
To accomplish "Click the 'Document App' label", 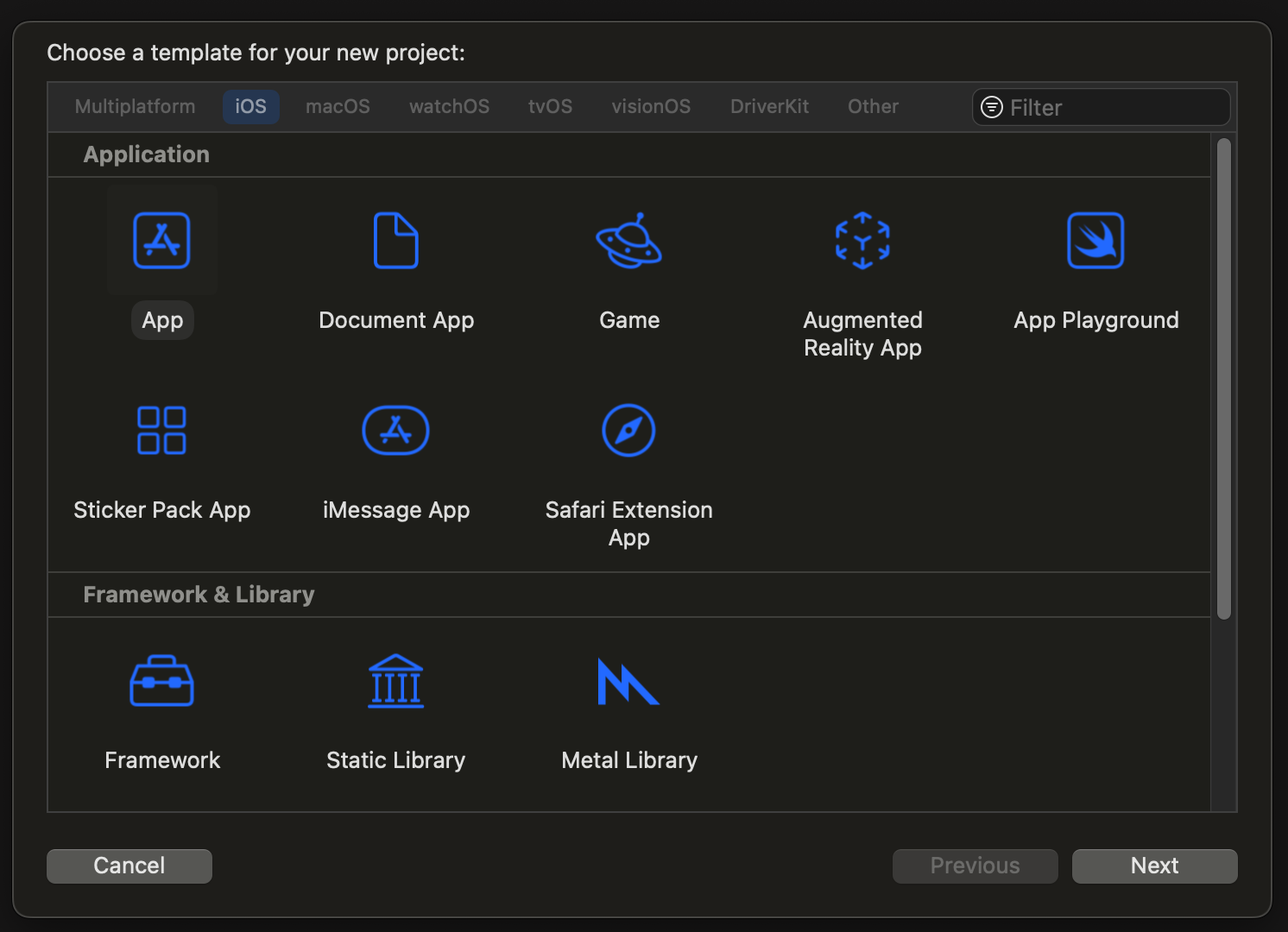I will (396, 320).
